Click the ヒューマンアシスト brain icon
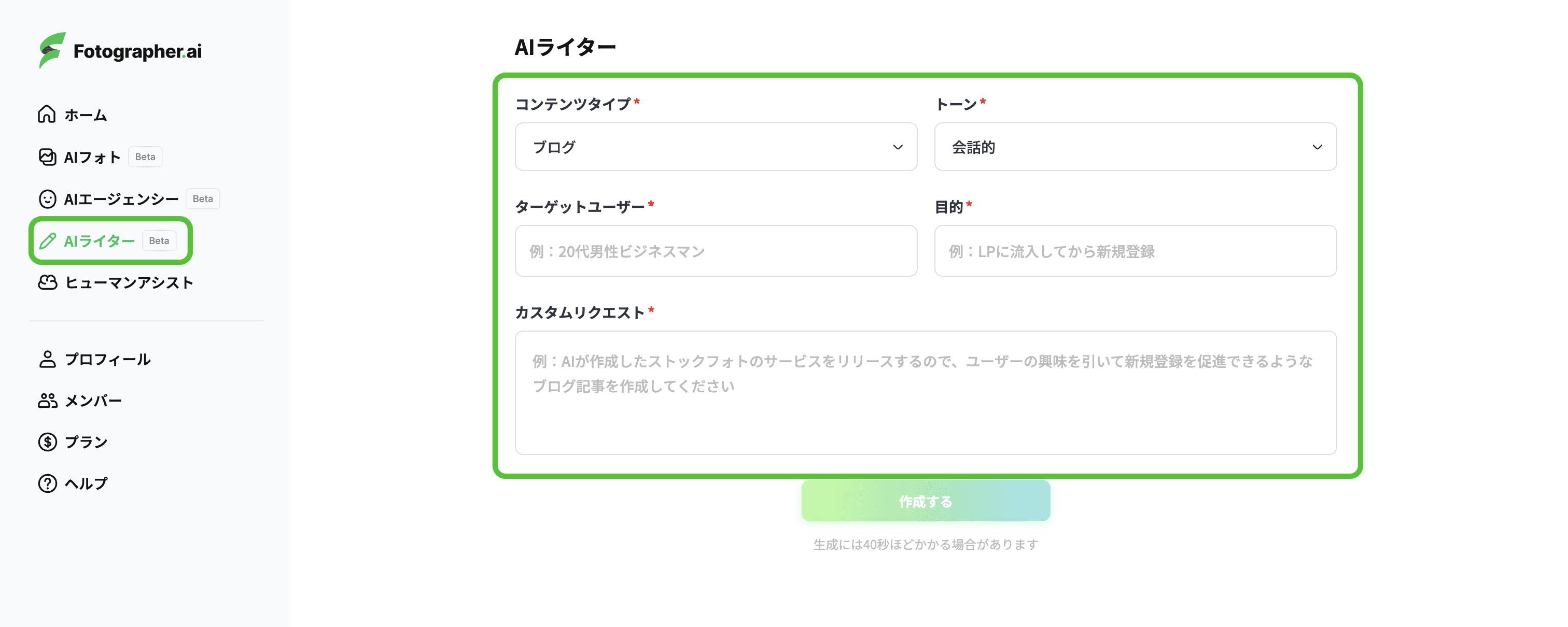This screenshot has height=627, width=1568. click(48, 282)
